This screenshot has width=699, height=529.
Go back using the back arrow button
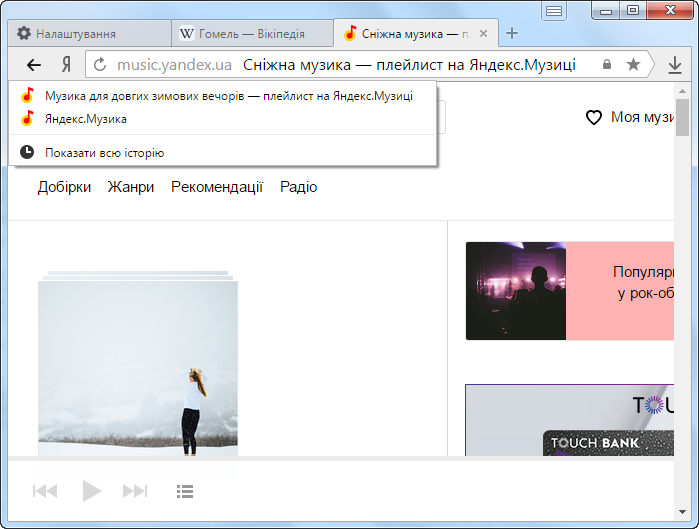34,65
